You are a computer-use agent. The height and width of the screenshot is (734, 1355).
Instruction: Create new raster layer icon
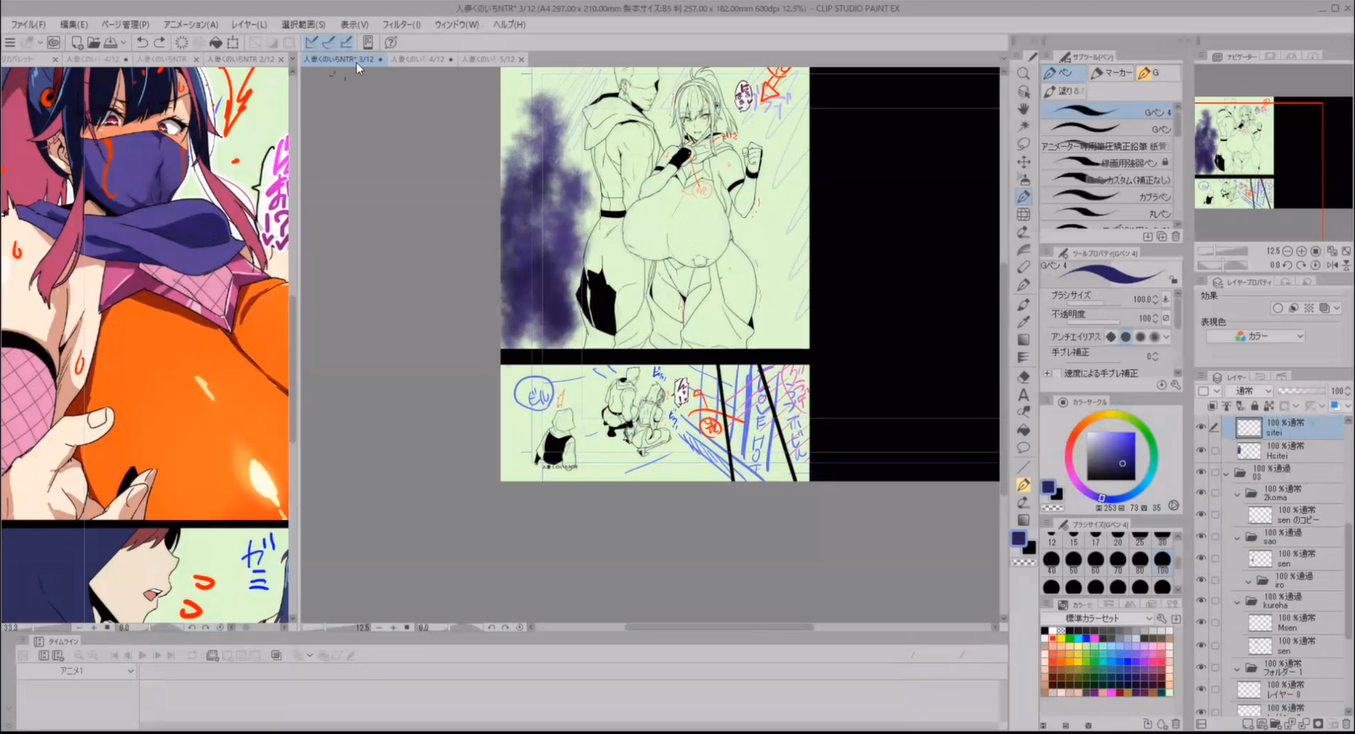point(1249,724)
